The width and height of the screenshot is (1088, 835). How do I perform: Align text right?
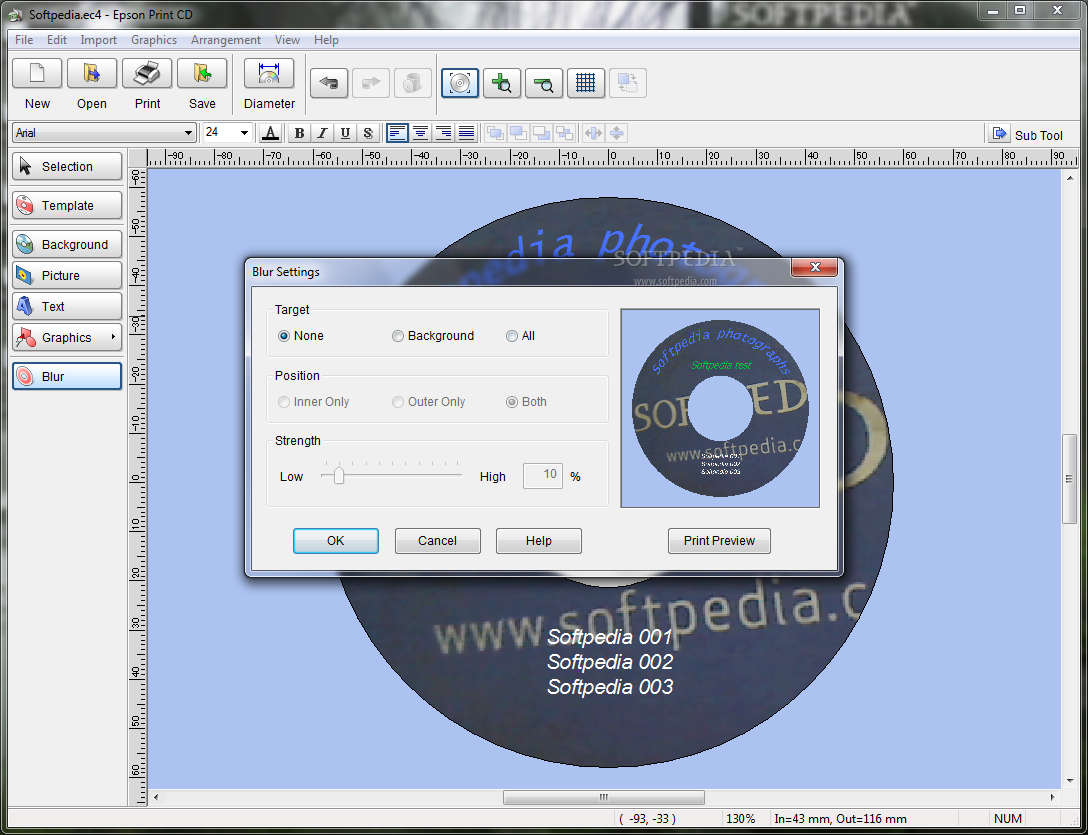(443, 133)
